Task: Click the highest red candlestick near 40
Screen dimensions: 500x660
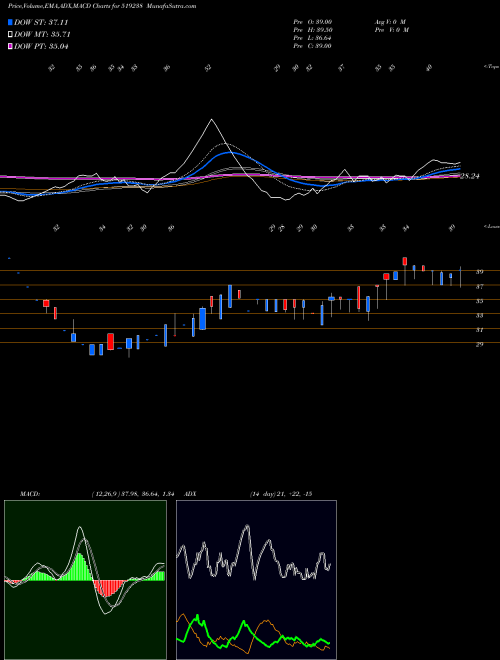Action: tap(405, 261)
